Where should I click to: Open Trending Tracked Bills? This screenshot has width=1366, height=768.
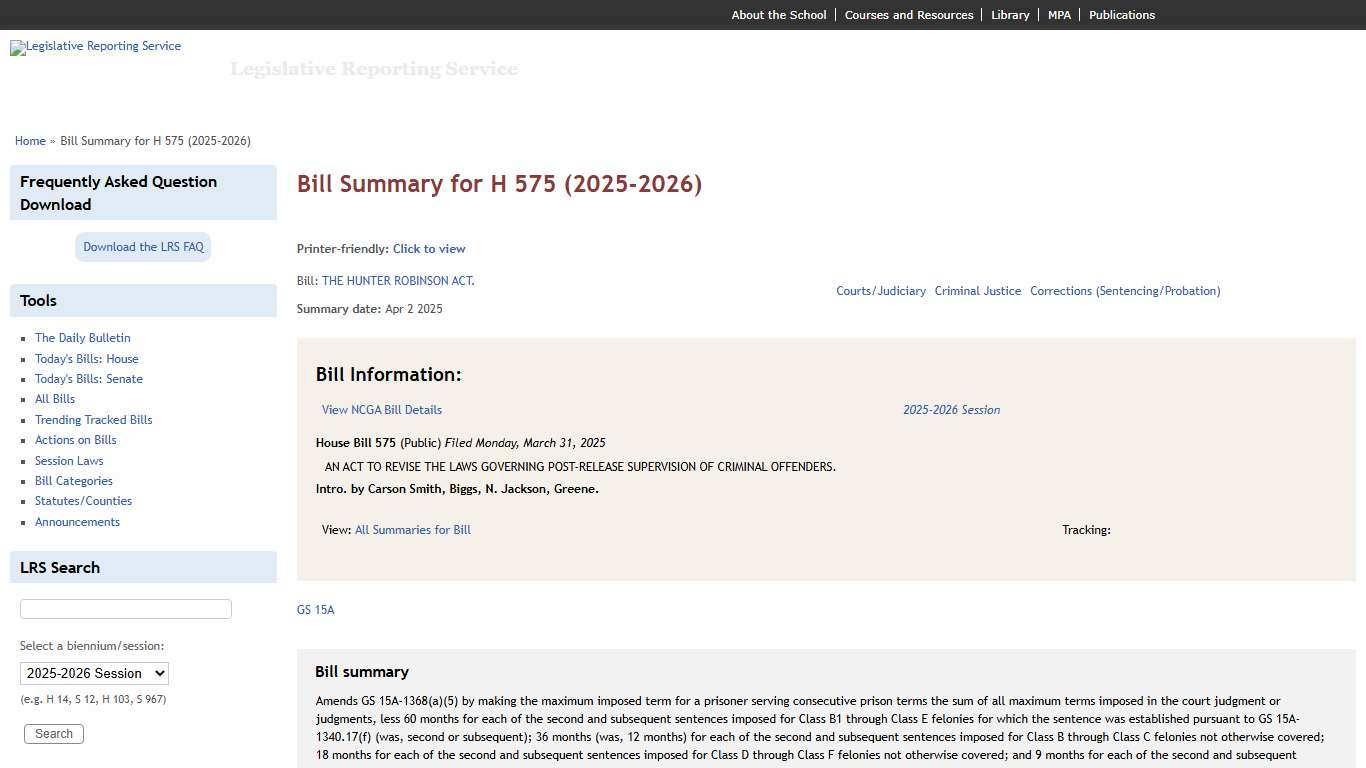click(93, 419)
